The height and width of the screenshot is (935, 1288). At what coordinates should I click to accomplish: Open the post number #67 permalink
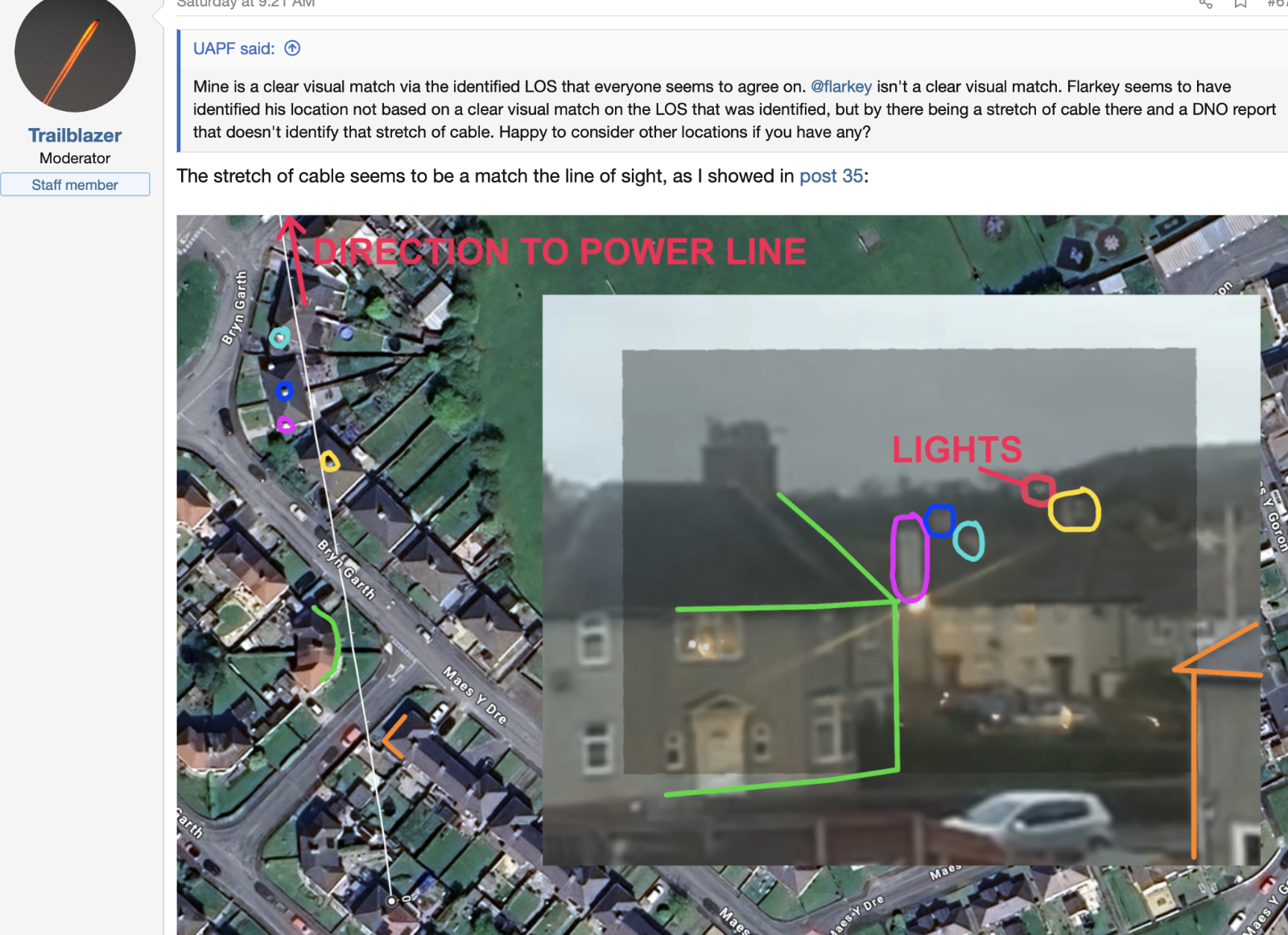[x=1278, y=4]
